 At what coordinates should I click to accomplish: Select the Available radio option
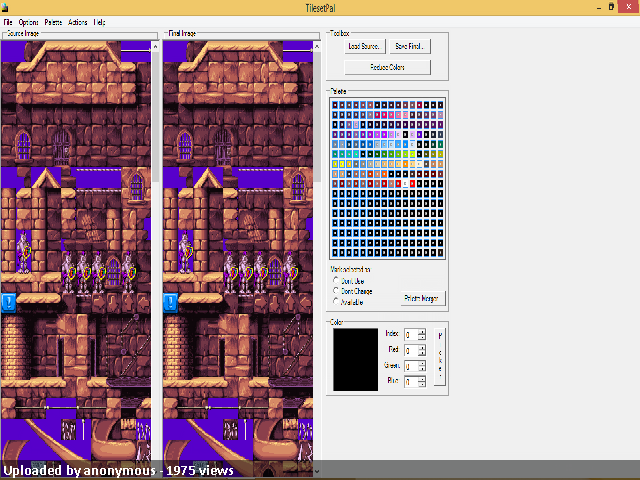(x=336, y=302)
